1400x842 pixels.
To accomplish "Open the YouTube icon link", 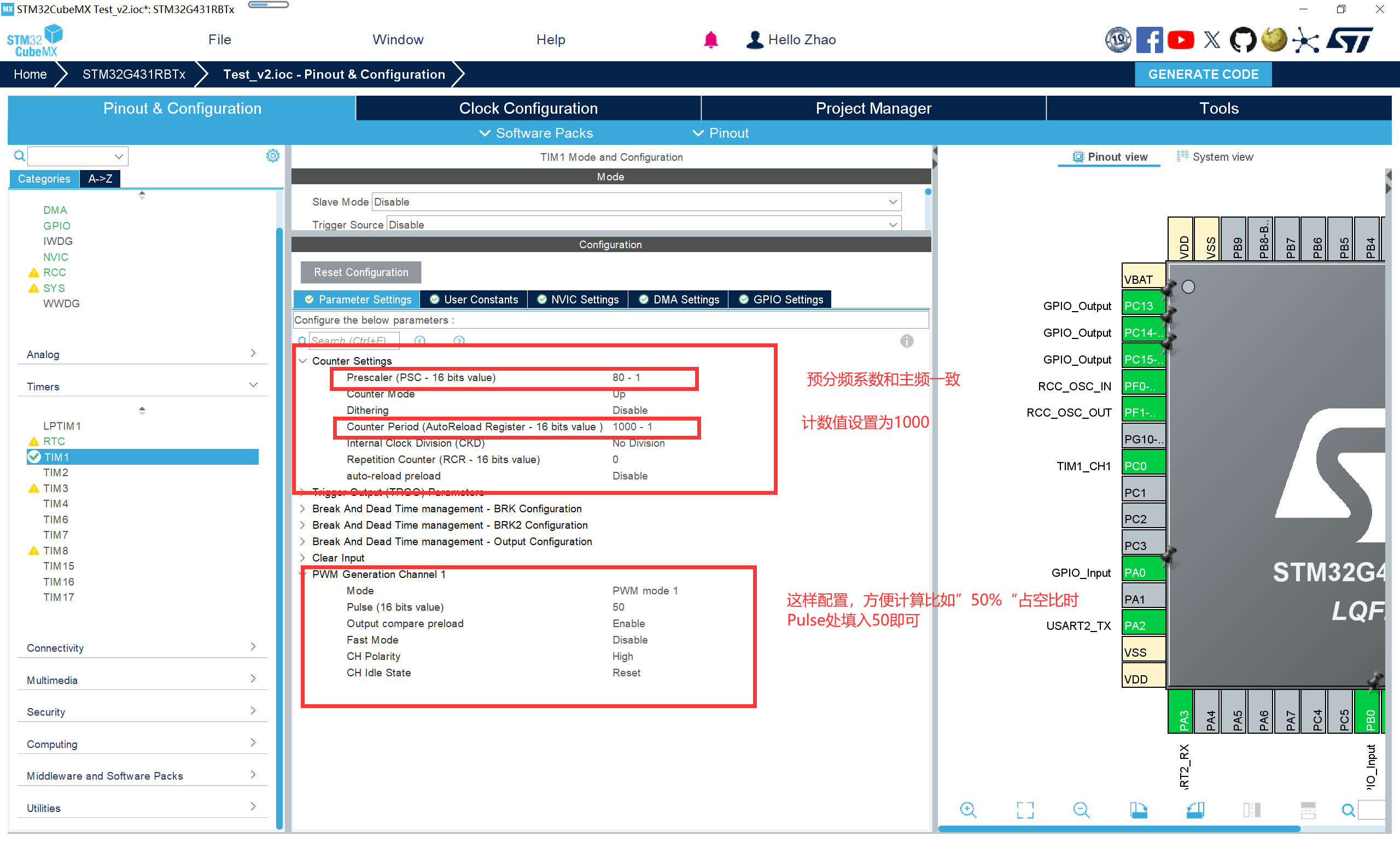I will (1181, 40).
